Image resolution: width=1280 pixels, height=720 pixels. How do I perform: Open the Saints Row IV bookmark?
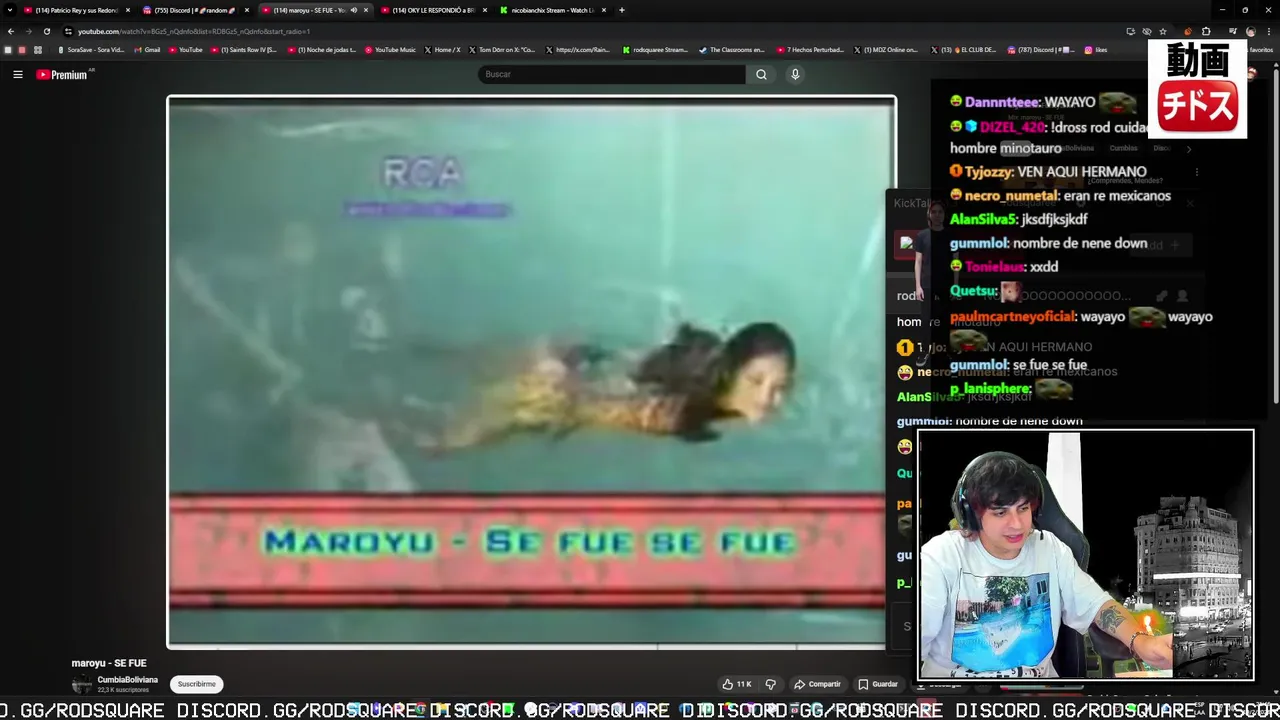[x=243, y=50]
